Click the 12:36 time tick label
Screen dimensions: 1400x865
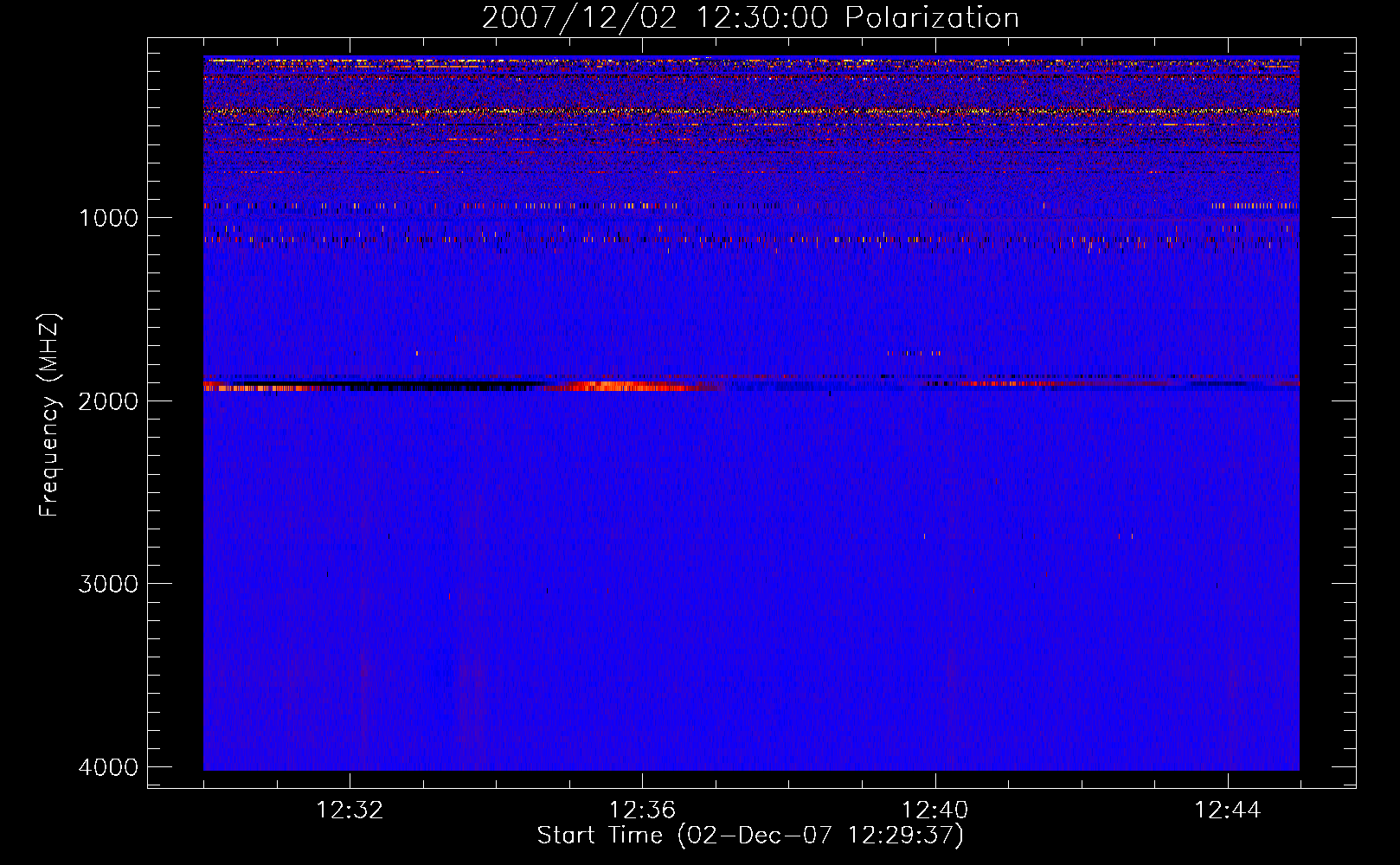(642, 811)
